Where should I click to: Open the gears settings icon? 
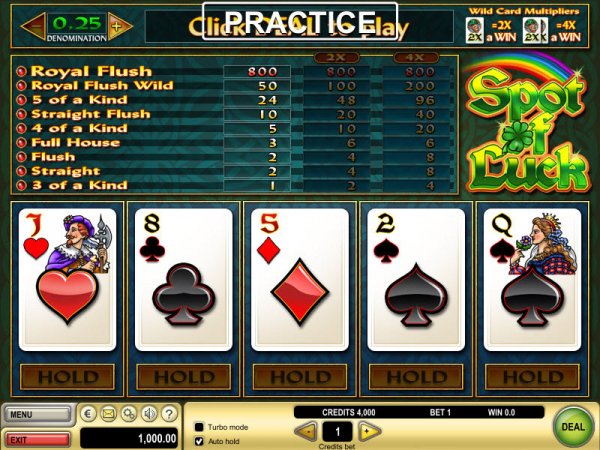129,414
